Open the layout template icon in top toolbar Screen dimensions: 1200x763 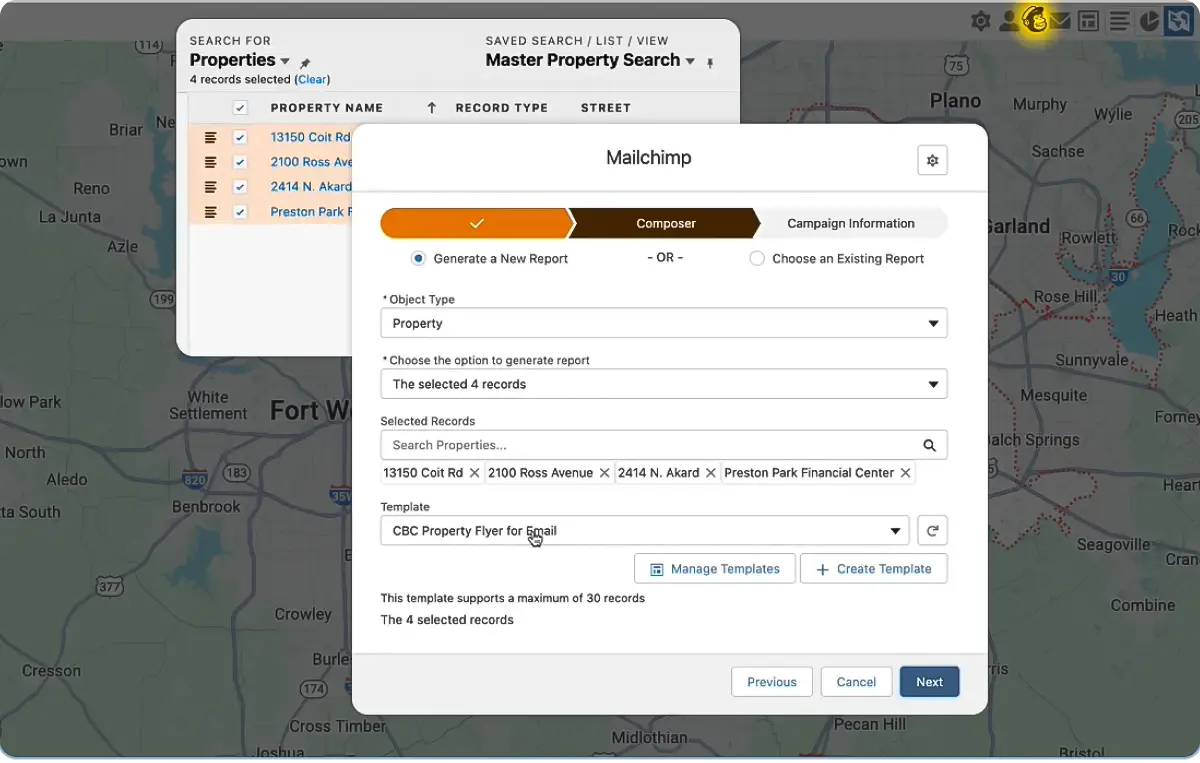pyautogui.click(x=1089, y=21)
